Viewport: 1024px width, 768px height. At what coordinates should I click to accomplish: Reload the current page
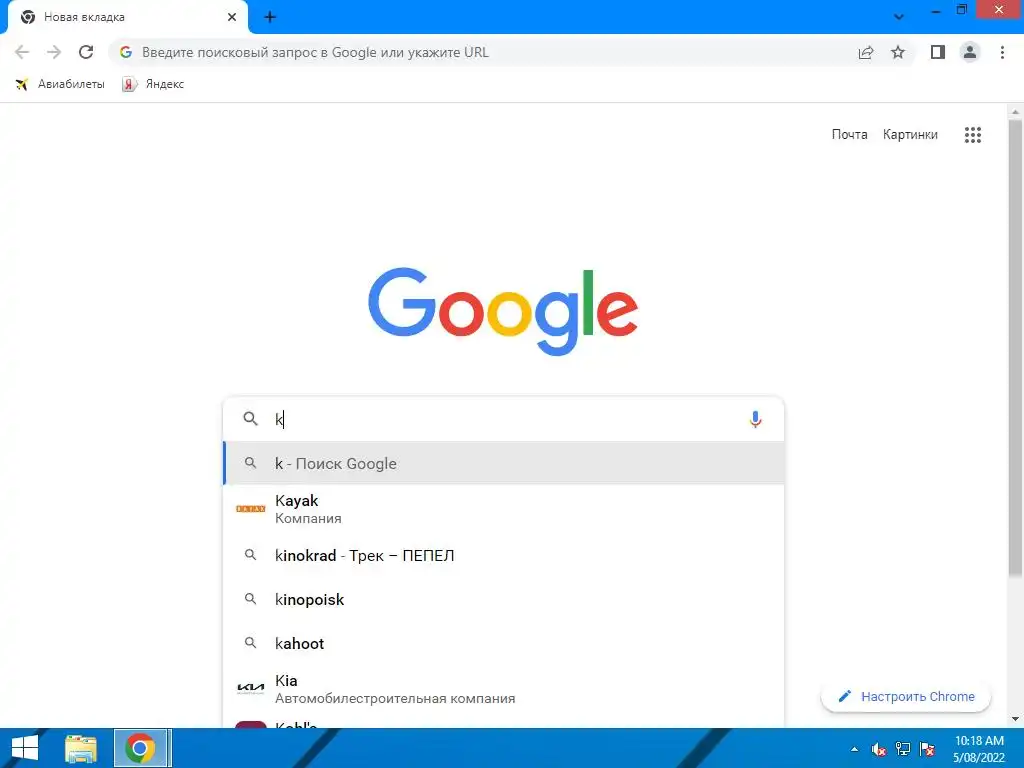86,52
